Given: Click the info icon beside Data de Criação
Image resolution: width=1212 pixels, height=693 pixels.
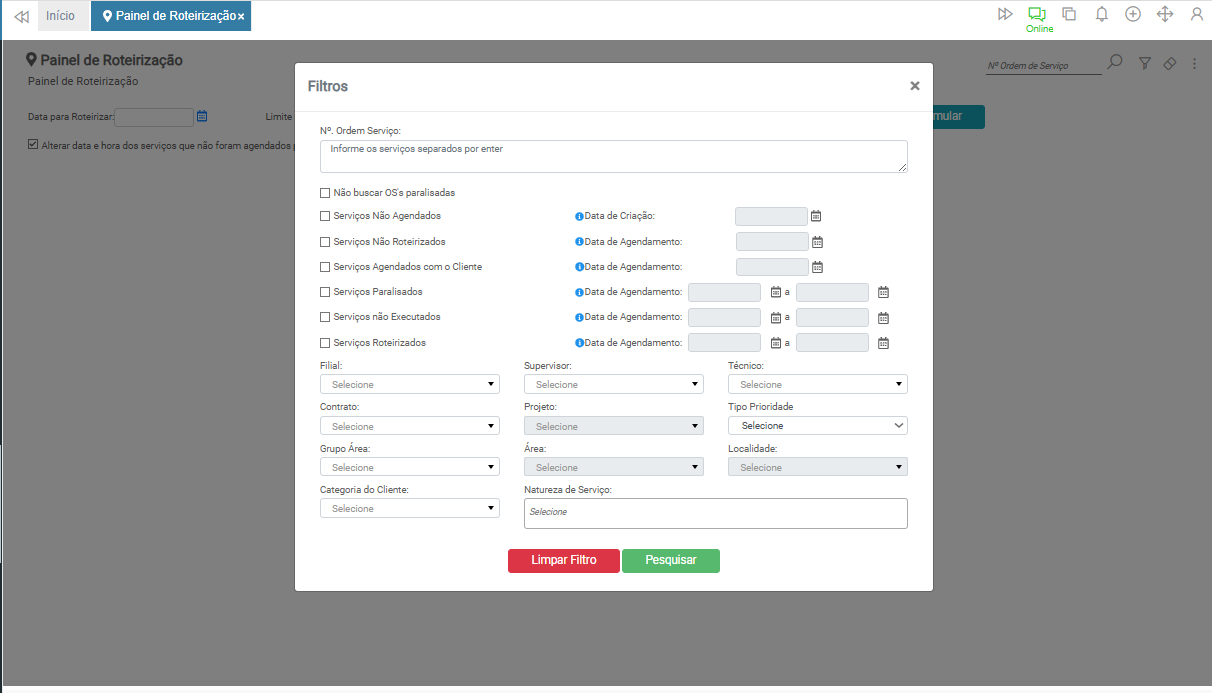Looking at the screenshot, I should tap(579, 216).
